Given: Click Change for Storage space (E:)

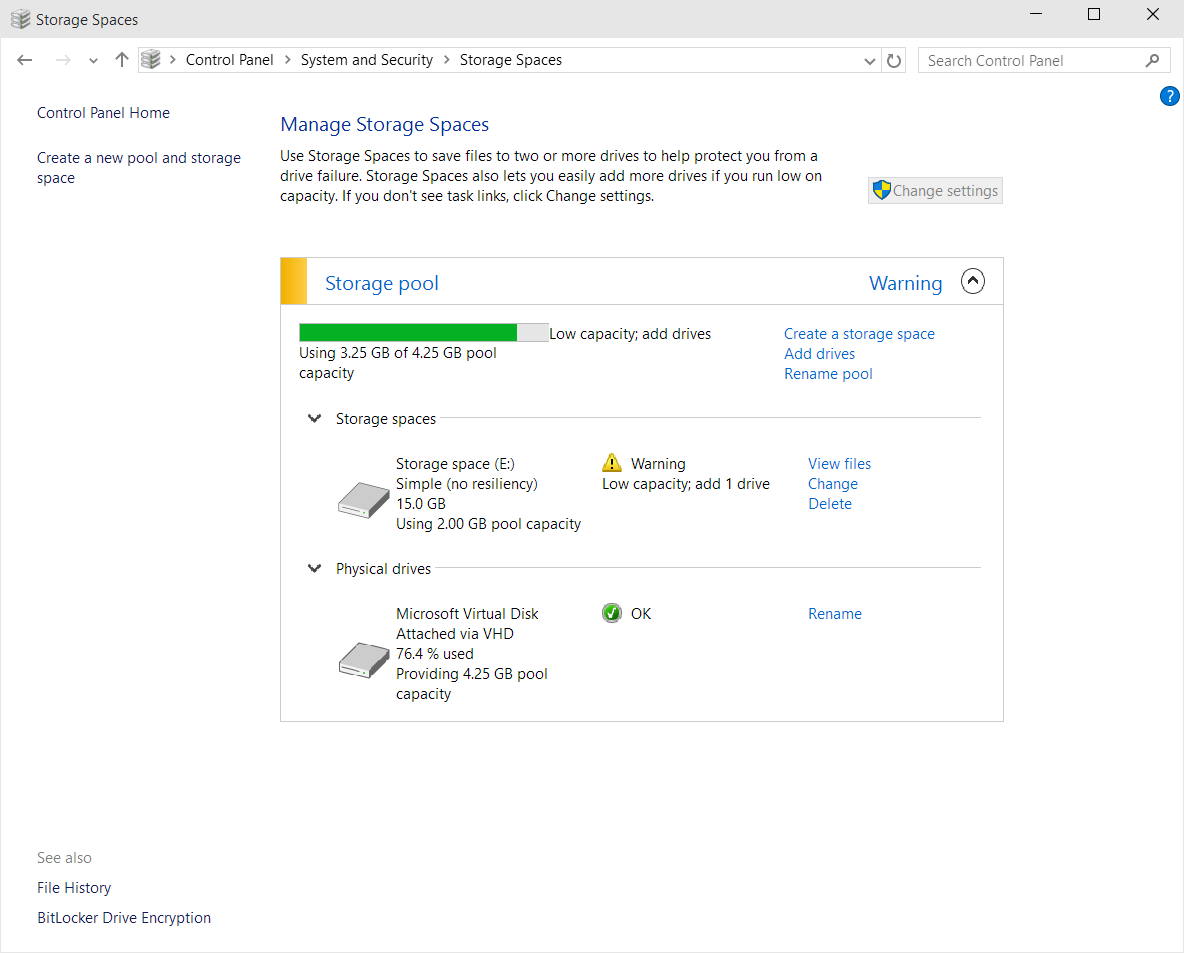Looking at the screenshot, I should (x=833, y=483).
